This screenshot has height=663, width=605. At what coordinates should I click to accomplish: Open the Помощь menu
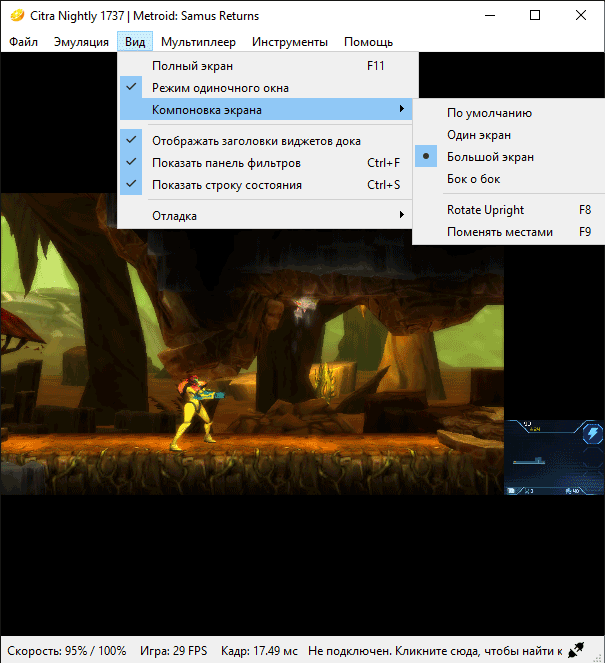click(368, 42)
